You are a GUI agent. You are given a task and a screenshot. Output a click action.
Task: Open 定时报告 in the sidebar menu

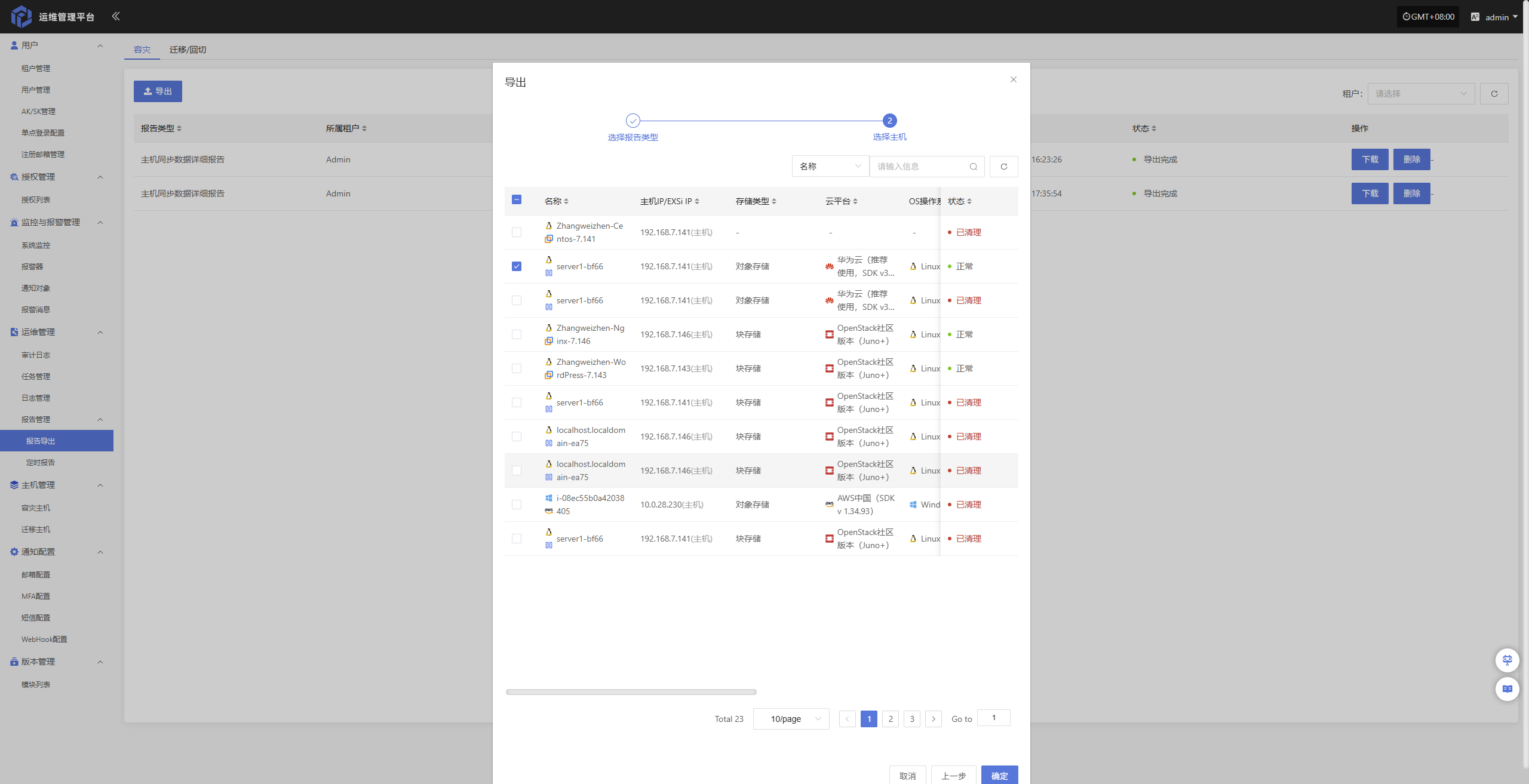coord(41,462)
